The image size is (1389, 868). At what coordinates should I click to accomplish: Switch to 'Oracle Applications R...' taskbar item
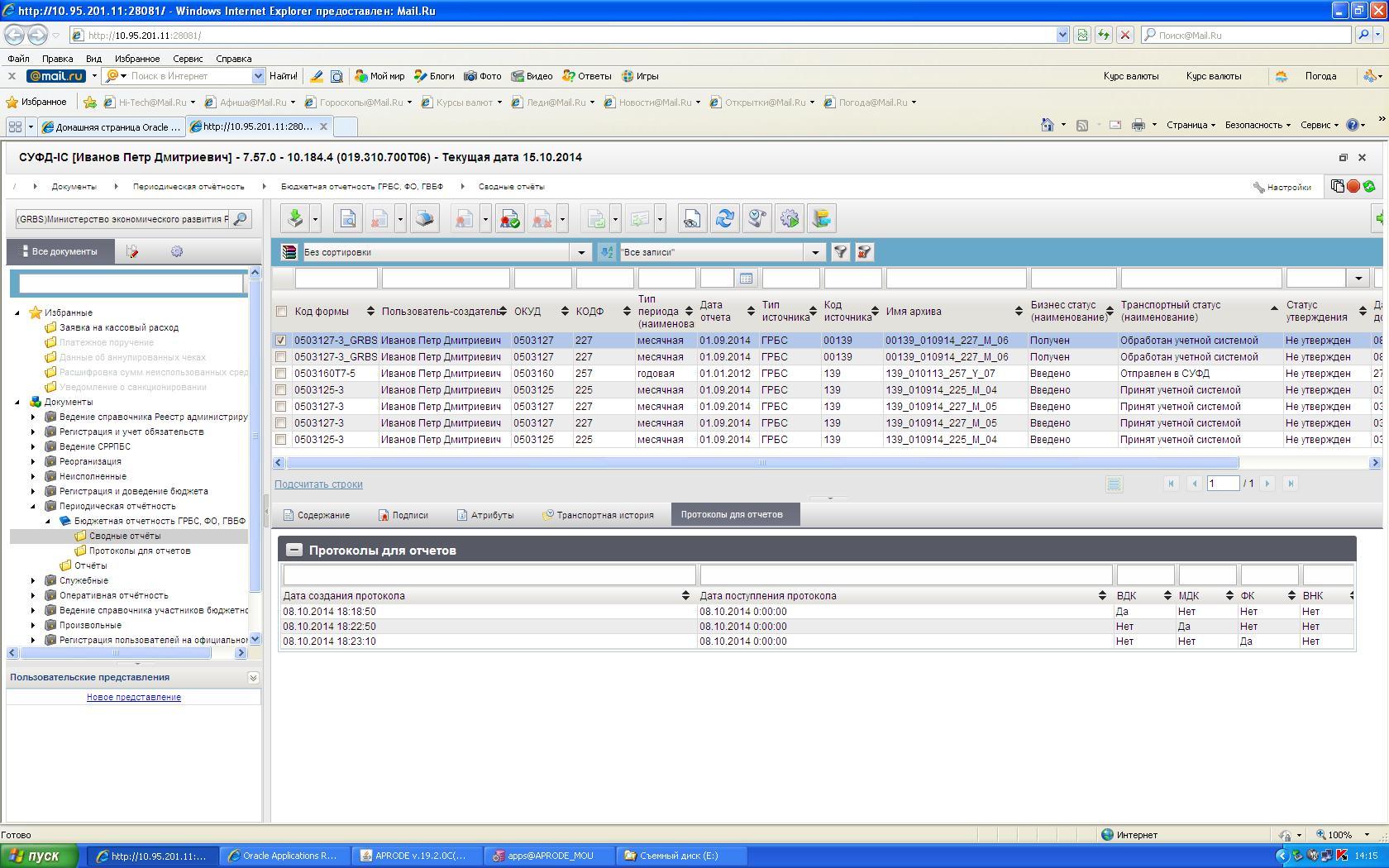coord(285,856)
